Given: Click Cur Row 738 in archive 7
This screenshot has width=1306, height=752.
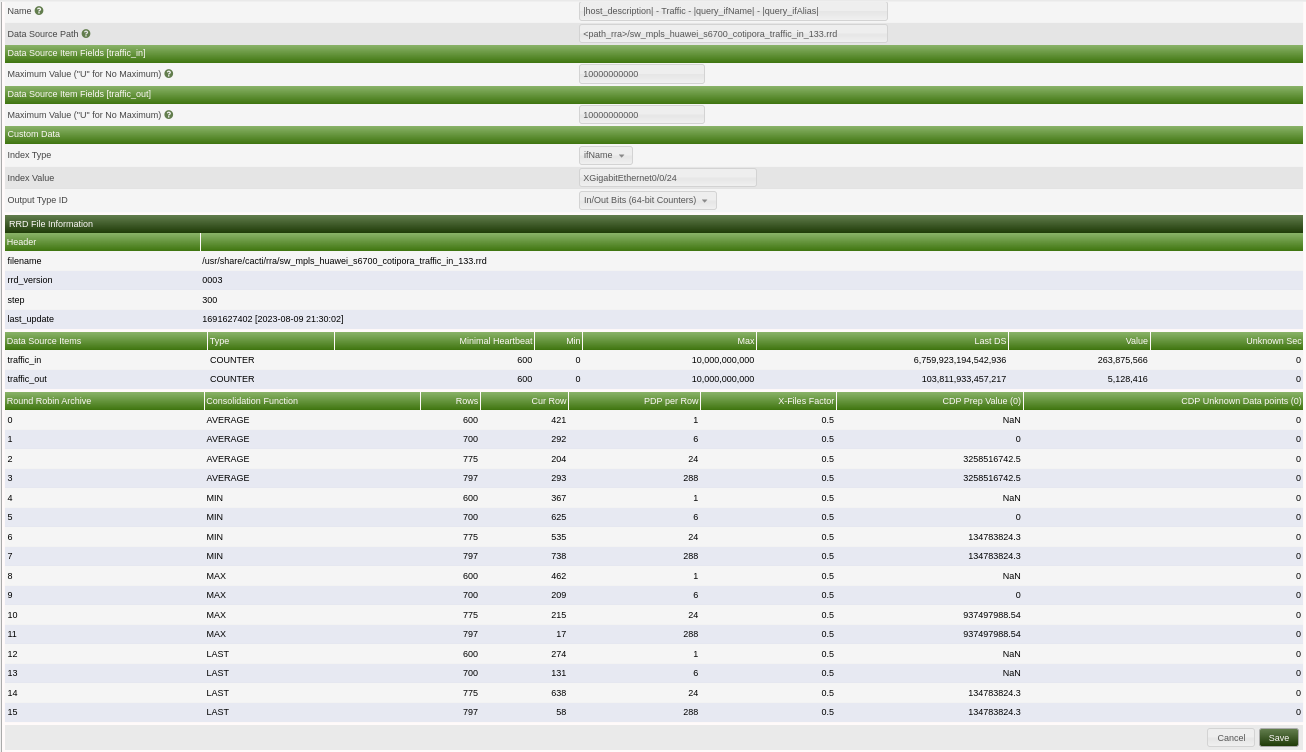Looking at the screenshot, I should pos(558,556).
